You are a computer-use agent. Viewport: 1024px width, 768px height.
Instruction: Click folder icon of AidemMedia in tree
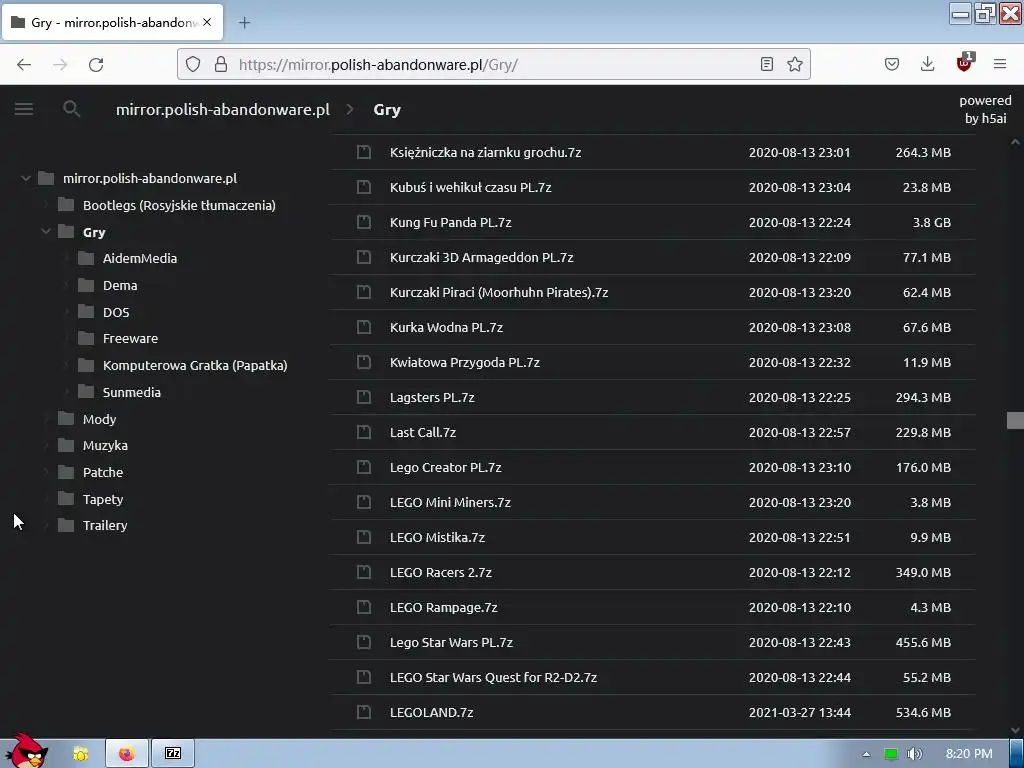(86, 258)
